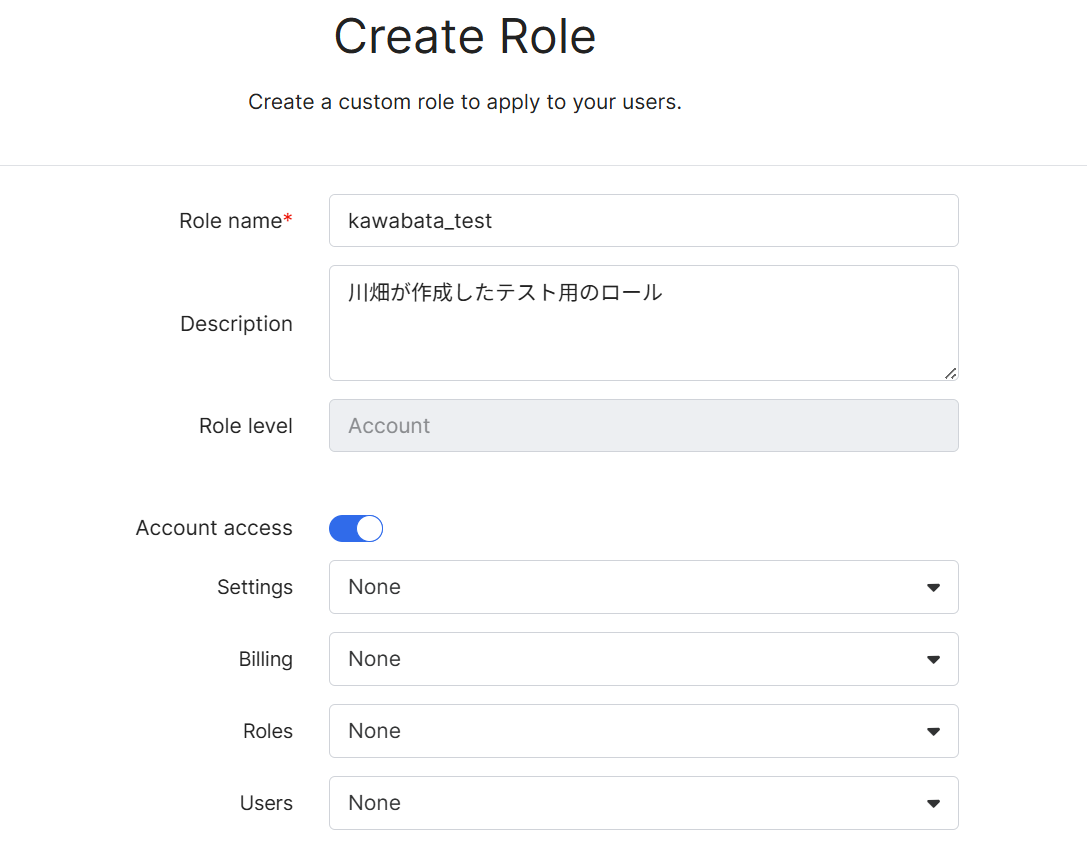Click the "Roles" row label

pyautogui.click(x=268, y=731)
